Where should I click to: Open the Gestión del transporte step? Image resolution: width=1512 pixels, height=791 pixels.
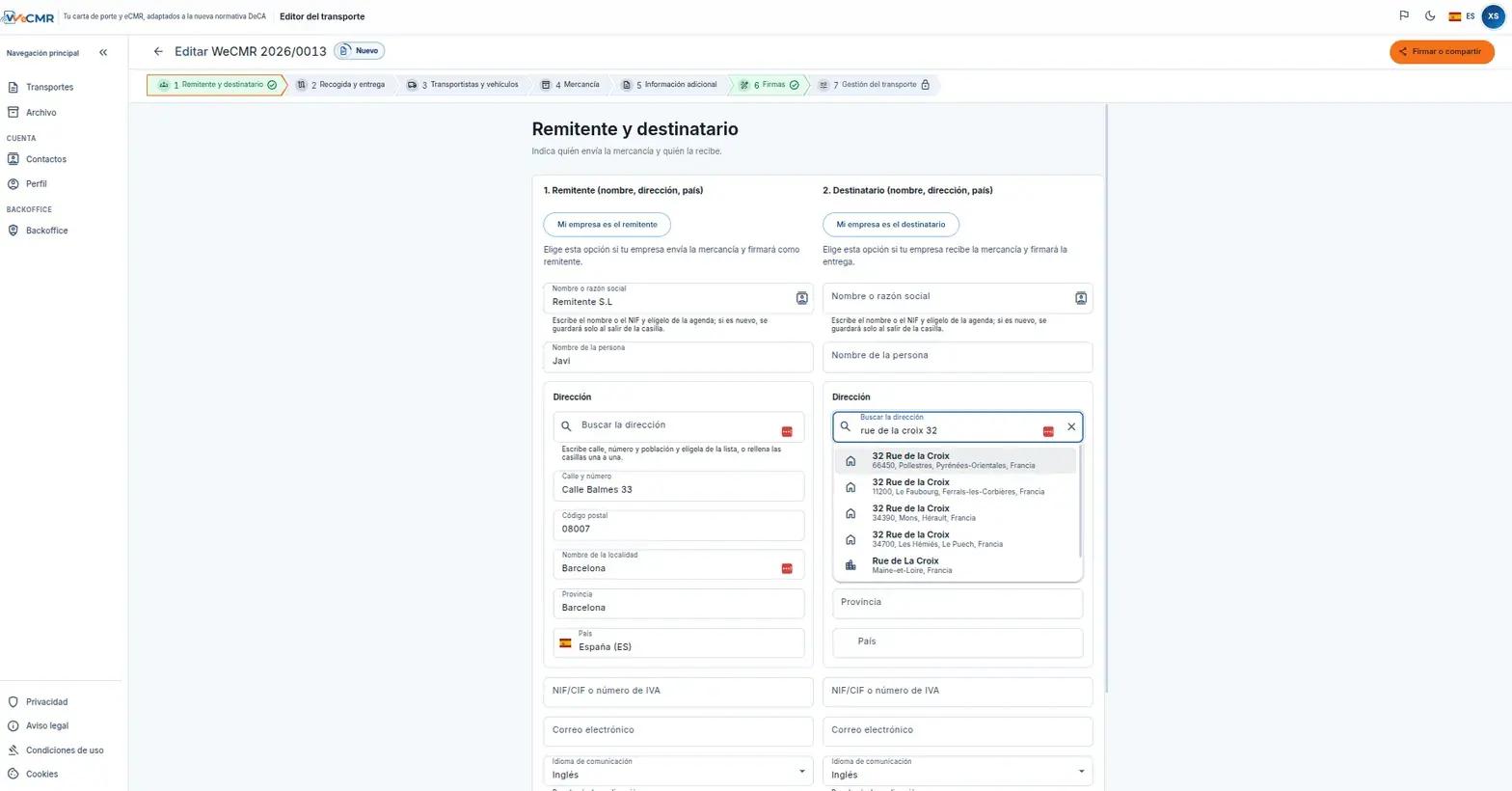[x=874, y=85]
